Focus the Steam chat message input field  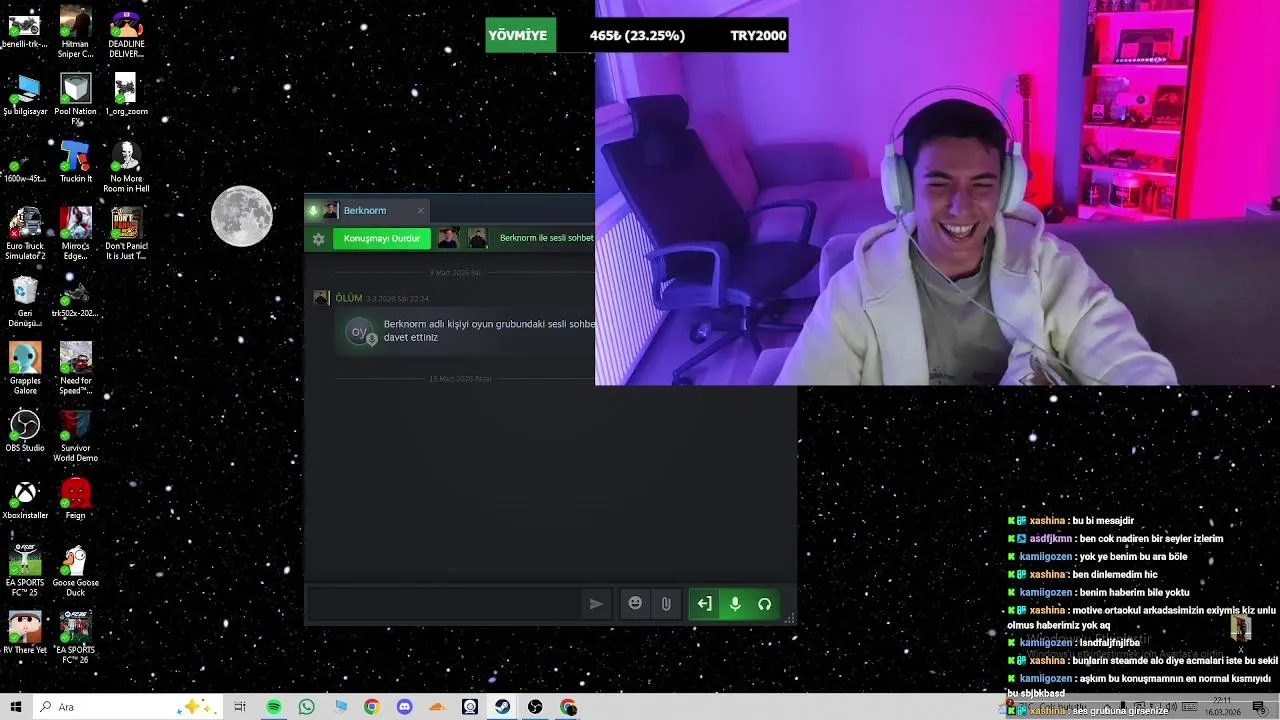(443, 604)
